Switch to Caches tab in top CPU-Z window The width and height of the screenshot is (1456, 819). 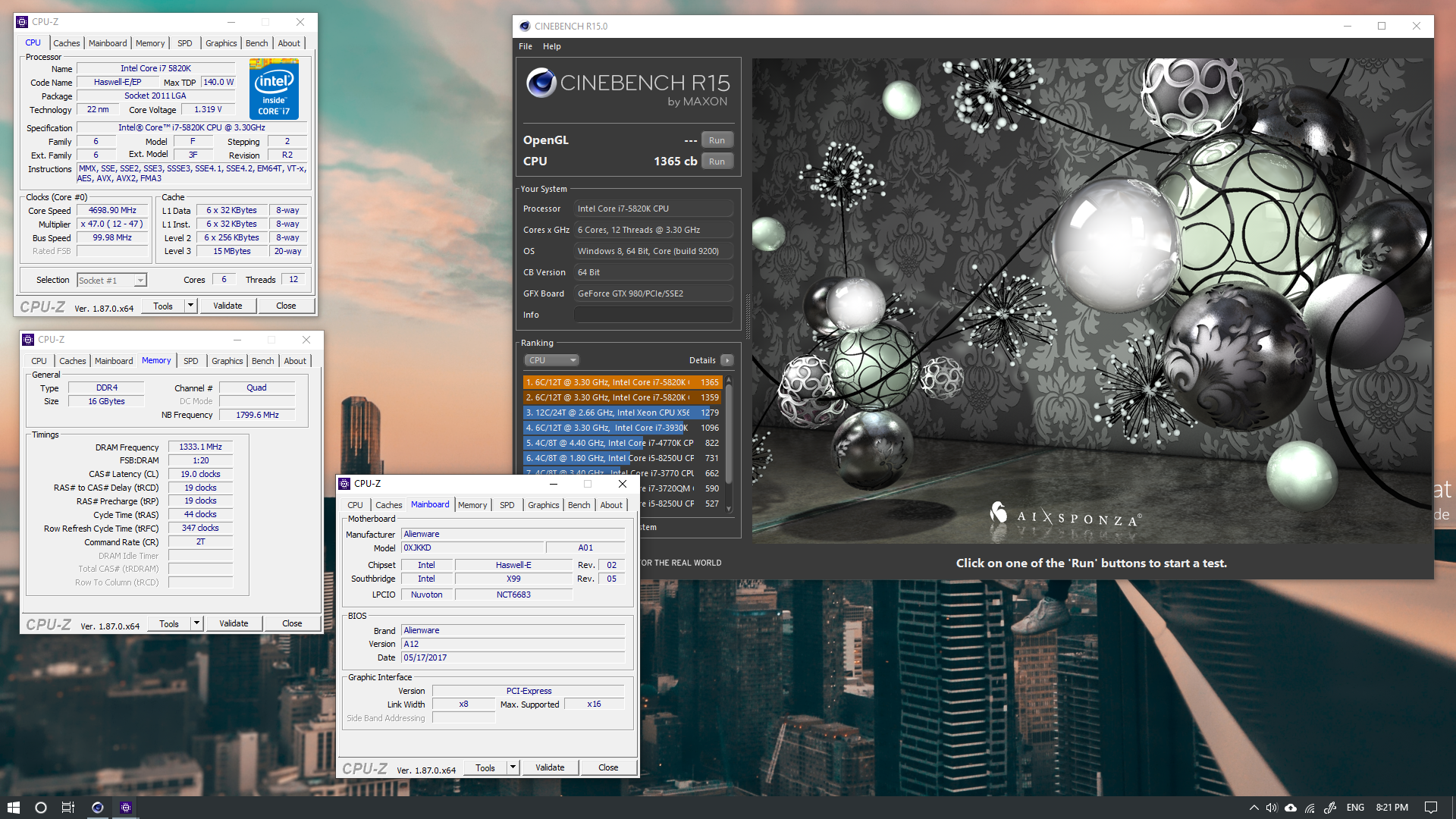pyautogui.click(x=67, y=43)
